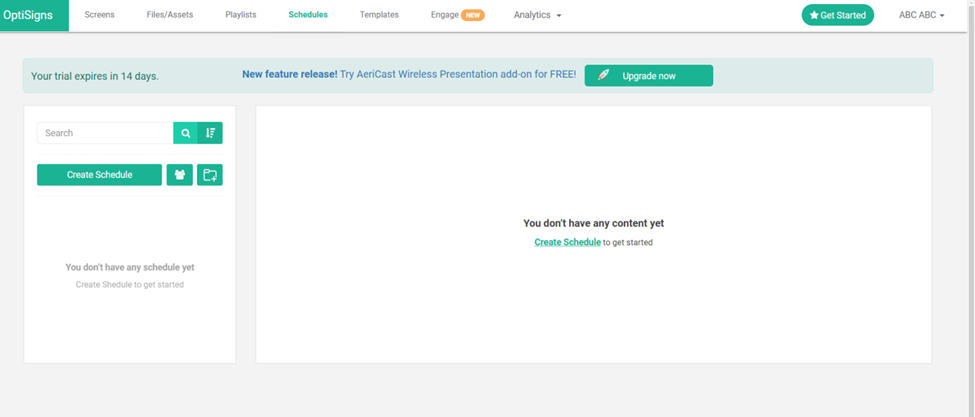This screenshot has width=975, height=417.
Task: Click the team group icon button
Action: coord(179,175)
